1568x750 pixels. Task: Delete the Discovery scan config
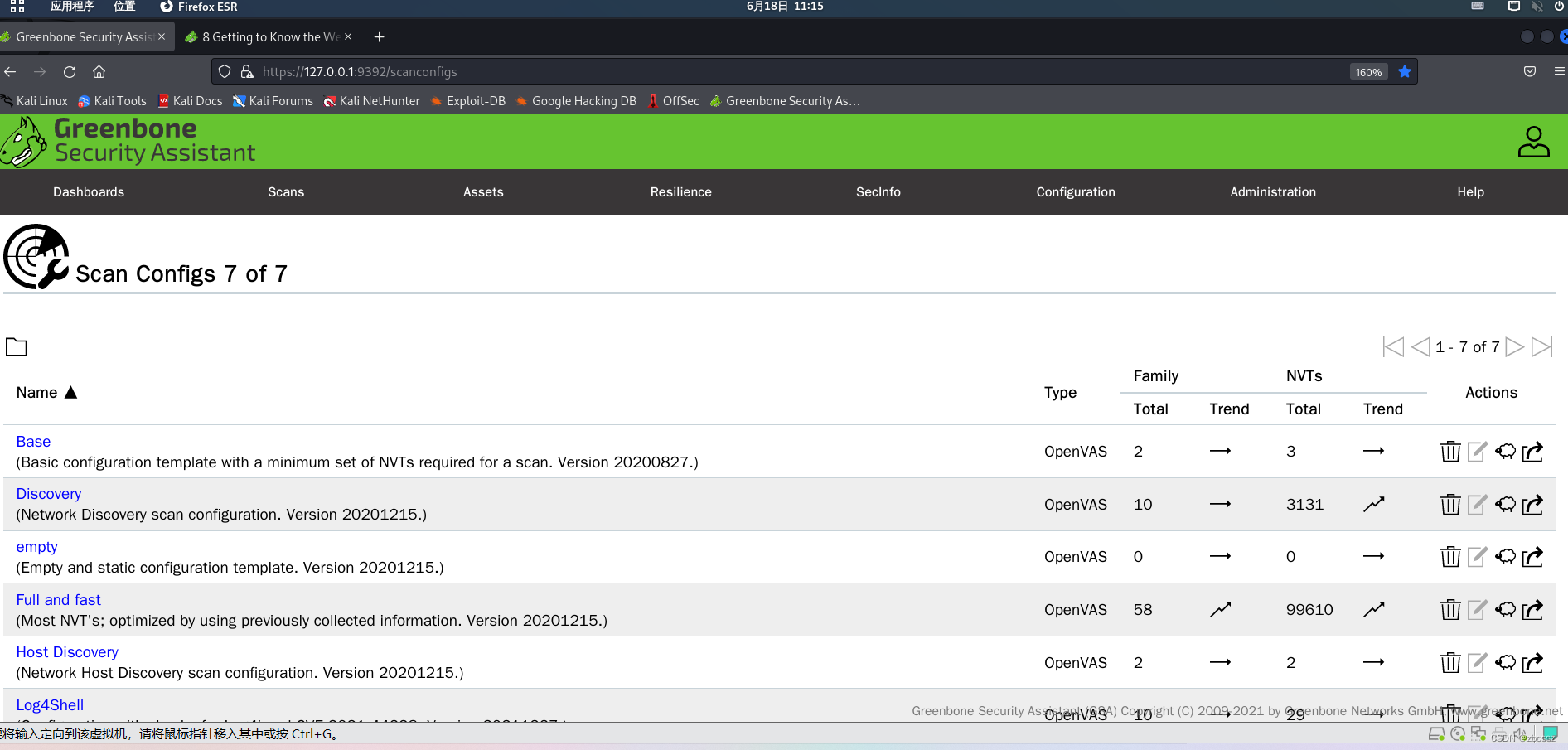point(1450,504)
